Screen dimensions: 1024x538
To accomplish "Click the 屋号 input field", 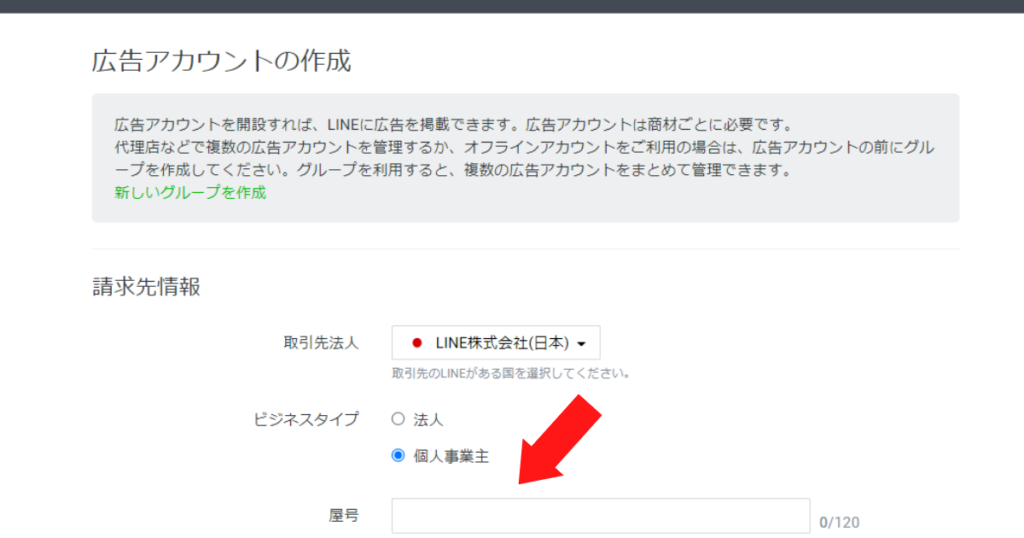I will point(601,516).
